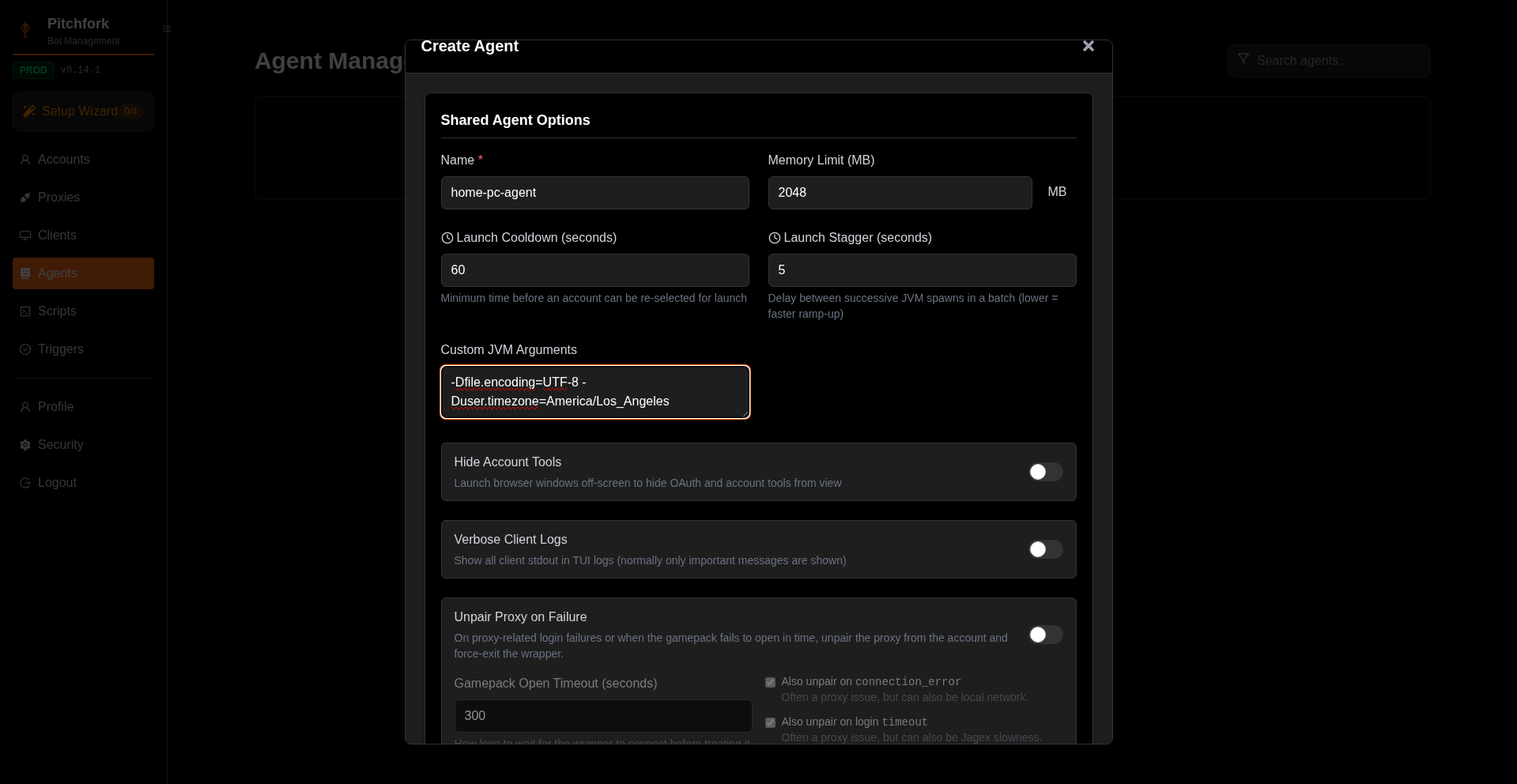Click the Custom JVM Arguments textarea
Image resolution: width=1517 pixels, height=784 pixels.
point(594,392)
